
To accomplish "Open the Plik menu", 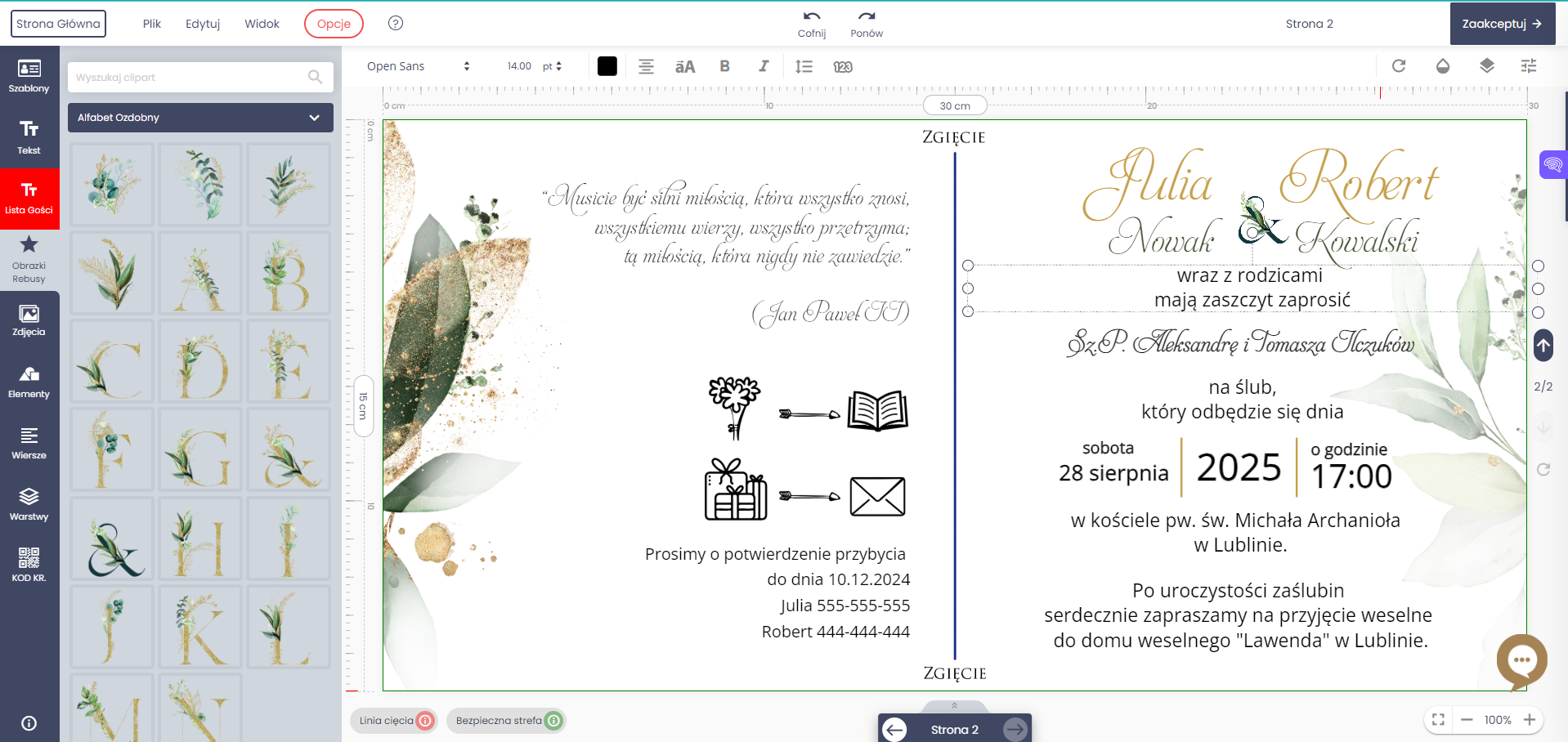I will [x=152, y=24].
